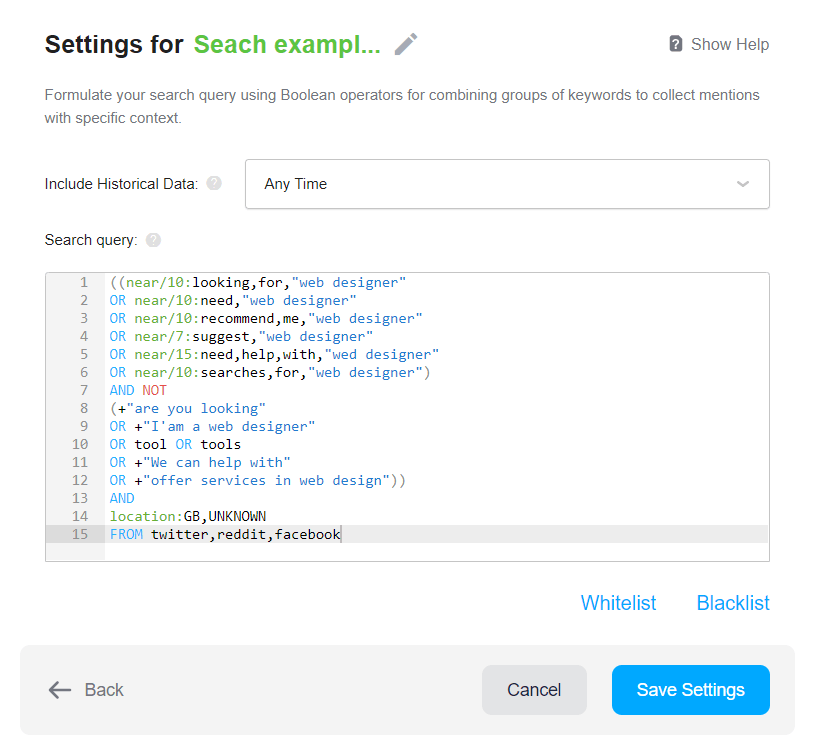Click the pencil icon to rename alert
This screenshot has height=743, width=824.
click(406, 44)
